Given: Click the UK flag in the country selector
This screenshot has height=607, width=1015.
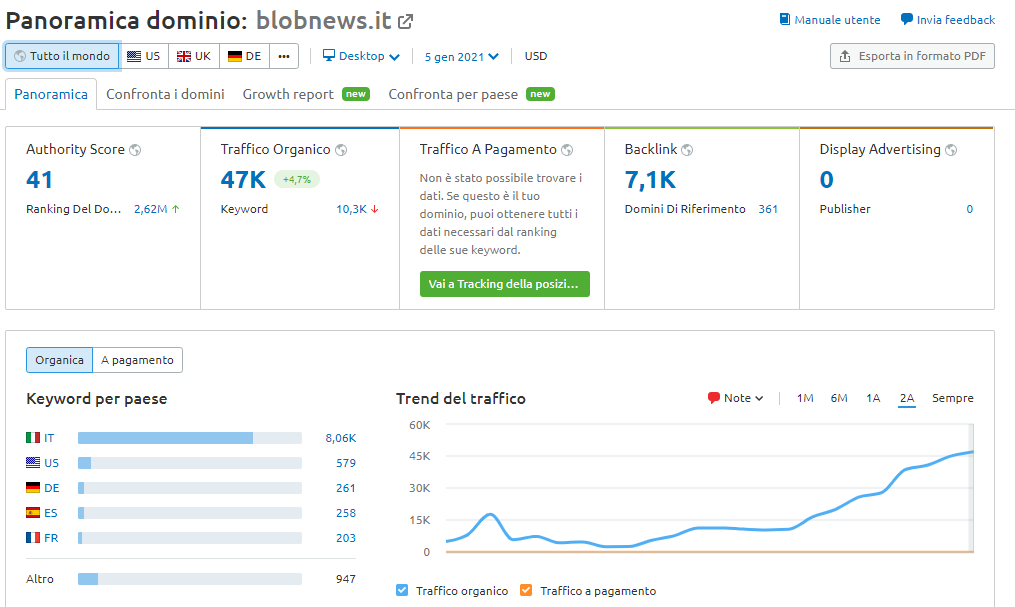Looking at the screenshot, I should point(184,56).
